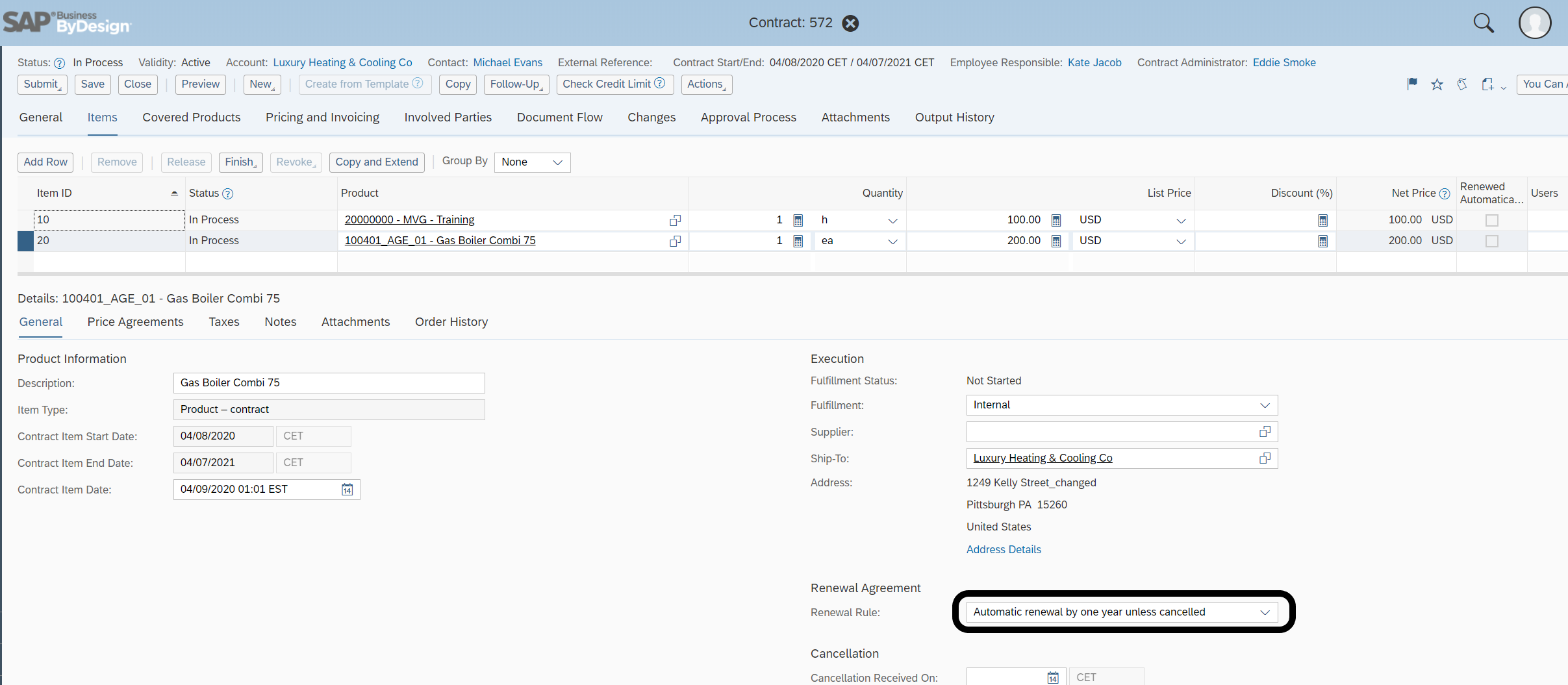Open Kate Jacob employee link

[x=1094, y=63]
